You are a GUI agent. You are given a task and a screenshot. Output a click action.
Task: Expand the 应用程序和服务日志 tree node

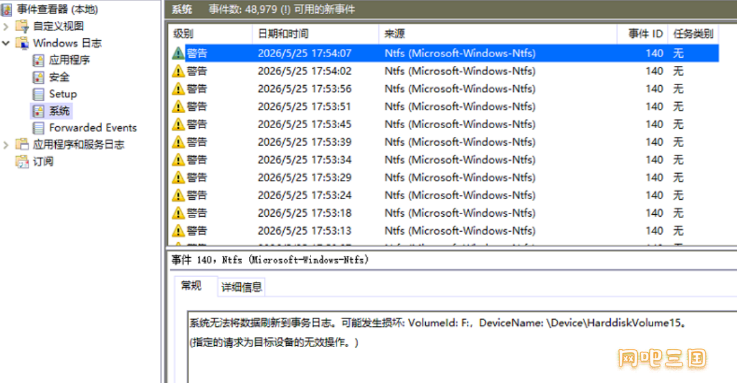(6, 145)
